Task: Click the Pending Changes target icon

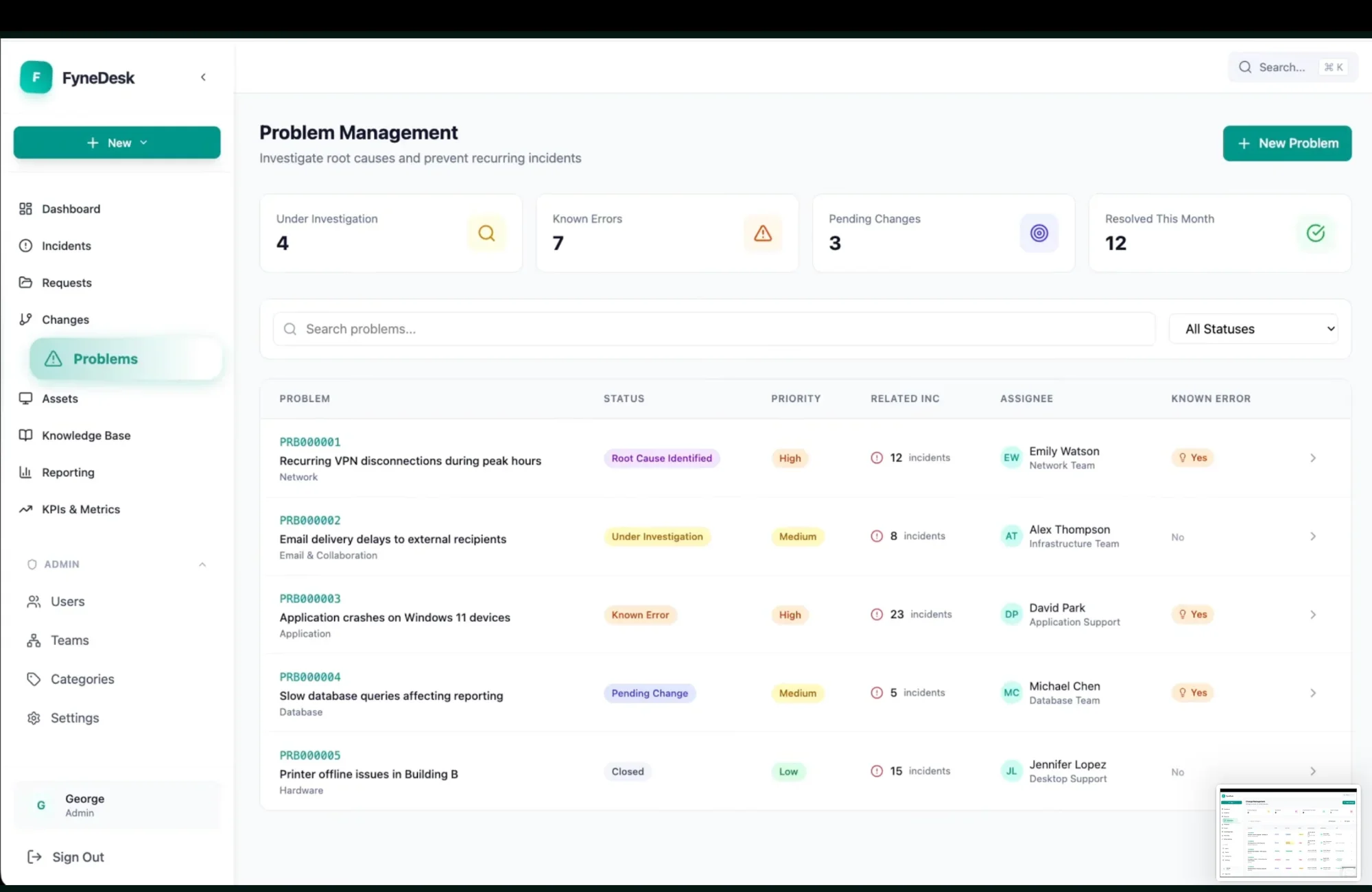Action: [x=1039, y=233]
